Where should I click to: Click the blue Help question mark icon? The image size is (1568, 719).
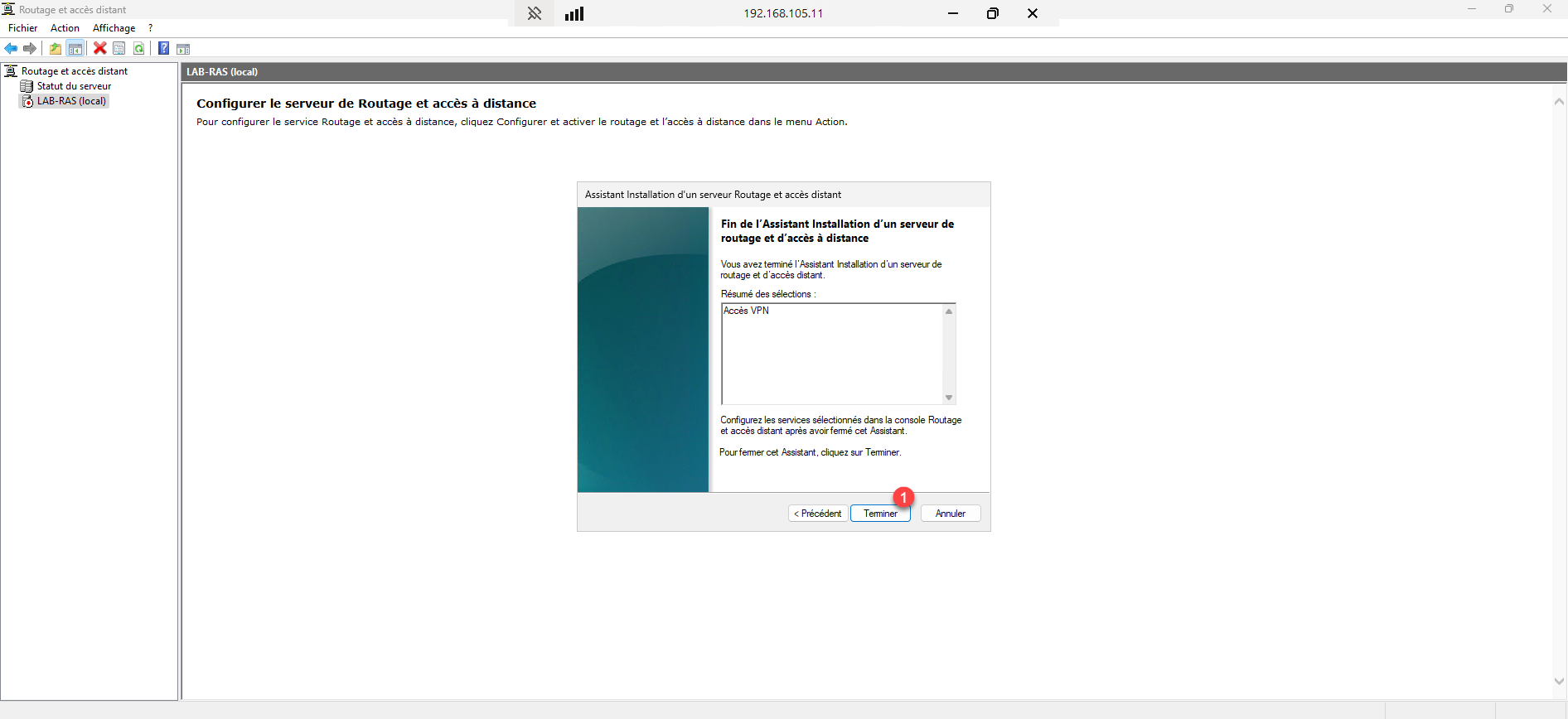click(x=163, y=49)
